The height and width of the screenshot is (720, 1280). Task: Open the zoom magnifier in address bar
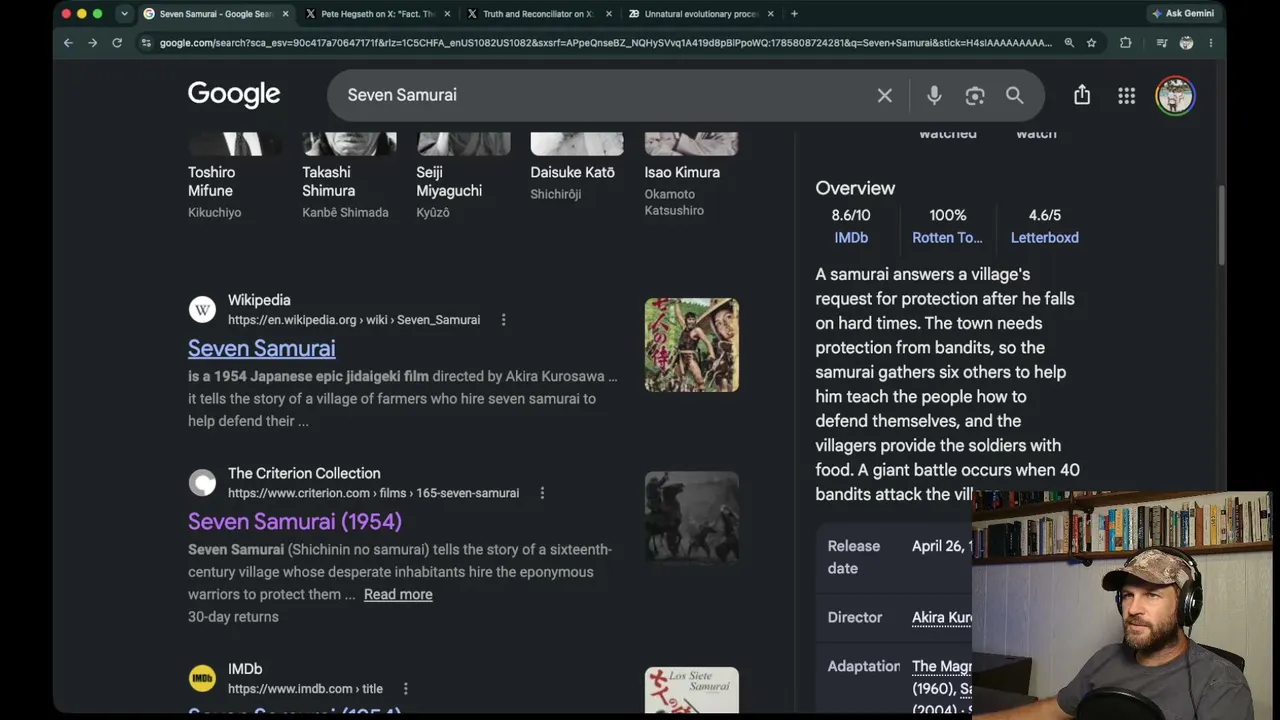[1069, 43]
